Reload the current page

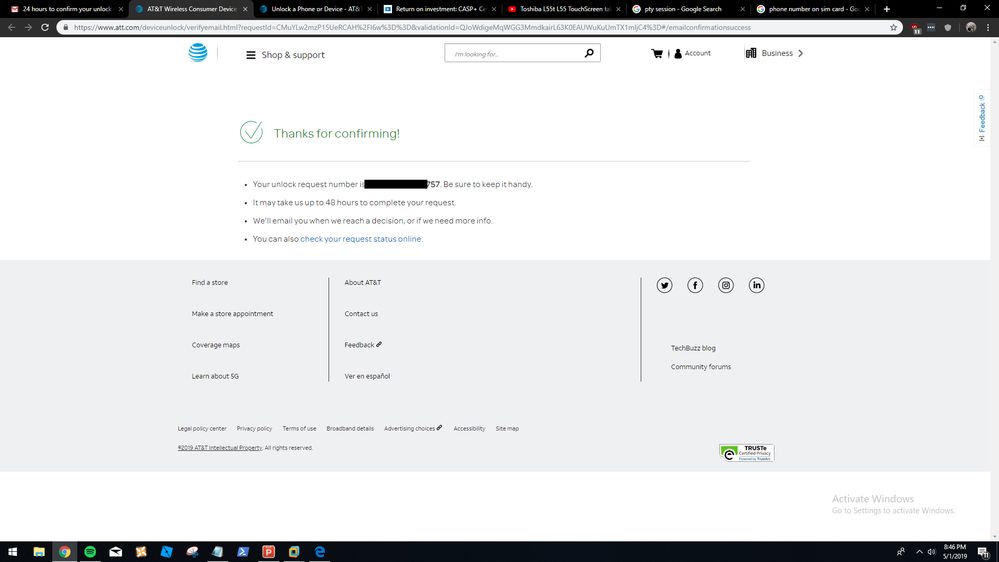pyautogui.click(x=45, y=27)
